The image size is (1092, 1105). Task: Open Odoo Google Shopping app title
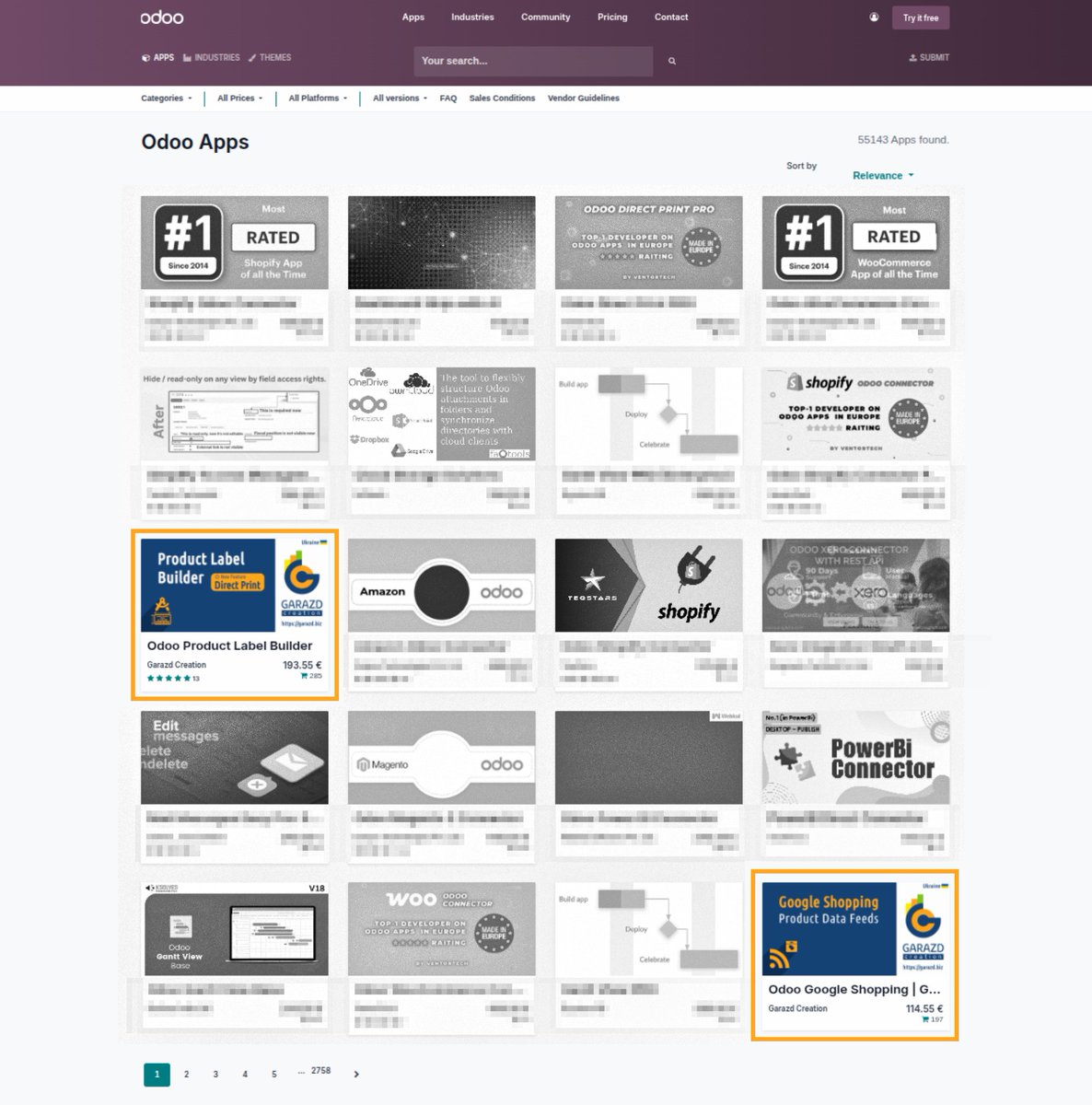[x=854, y=989]
